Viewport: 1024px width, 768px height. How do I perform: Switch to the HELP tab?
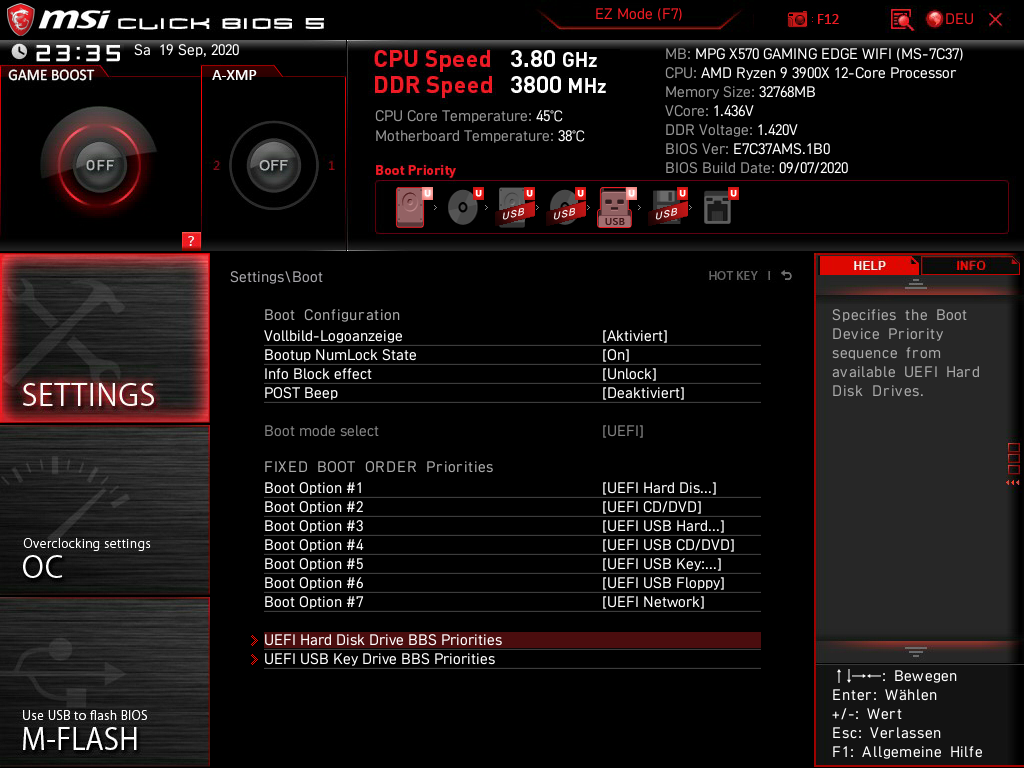[x=869, y=266]
